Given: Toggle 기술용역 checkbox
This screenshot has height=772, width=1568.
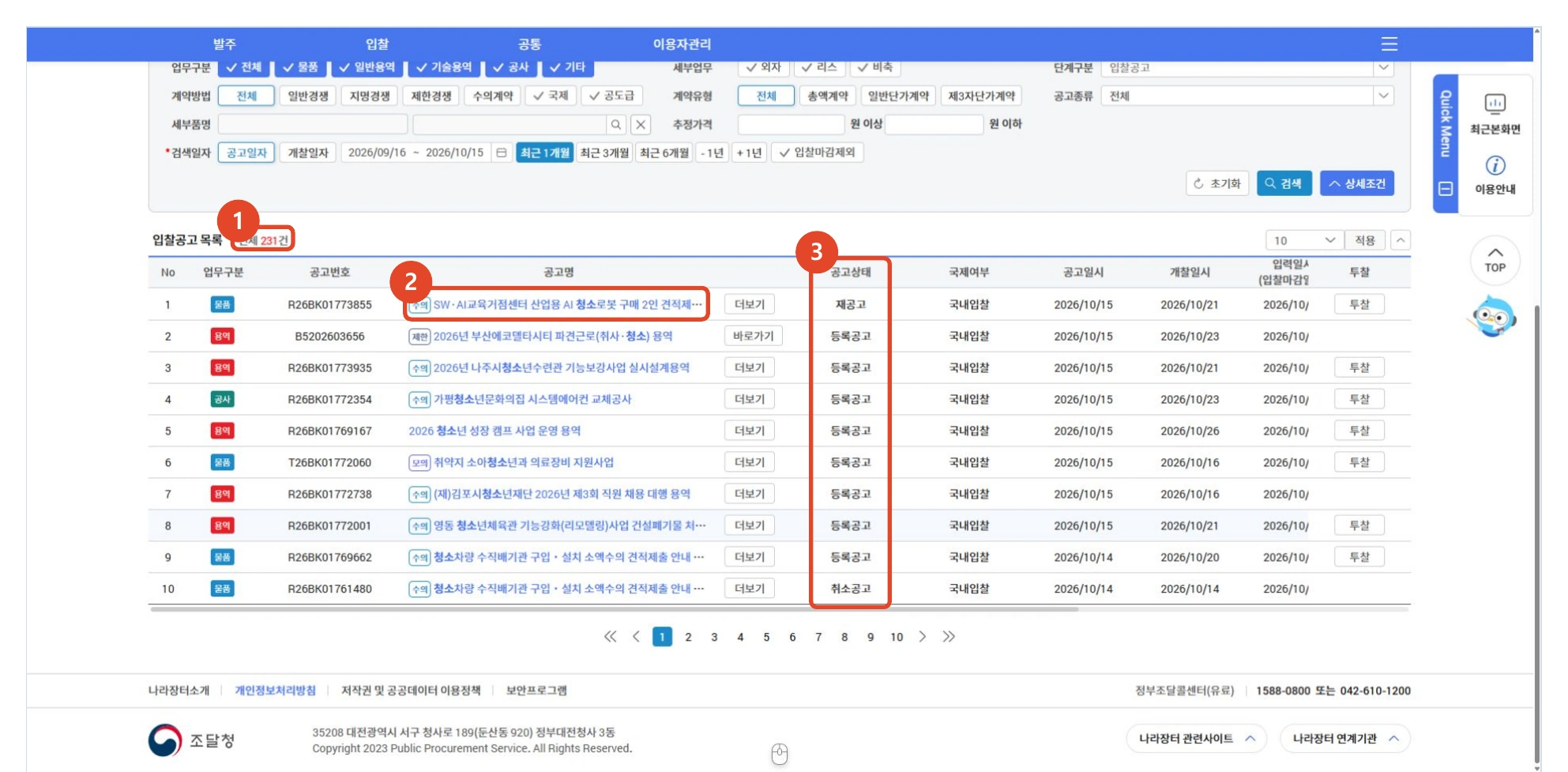Looking at the screenshot, I should point(444,68).
